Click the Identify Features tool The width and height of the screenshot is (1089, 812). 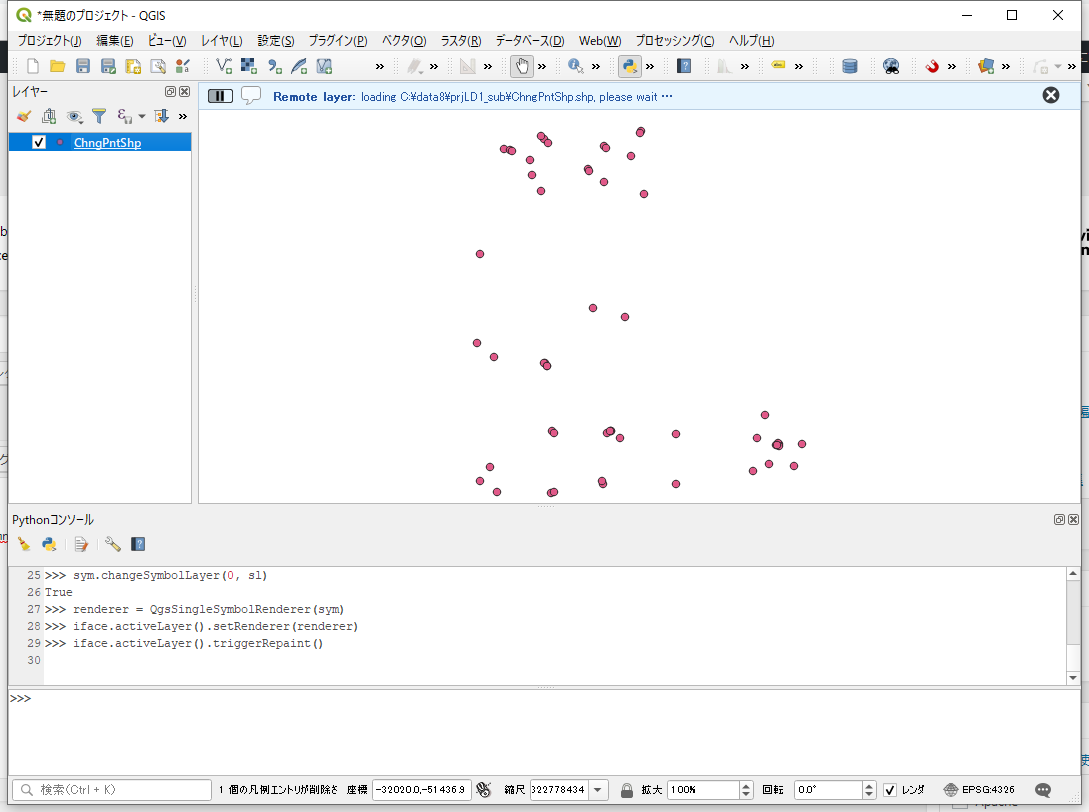click(575, 66)
